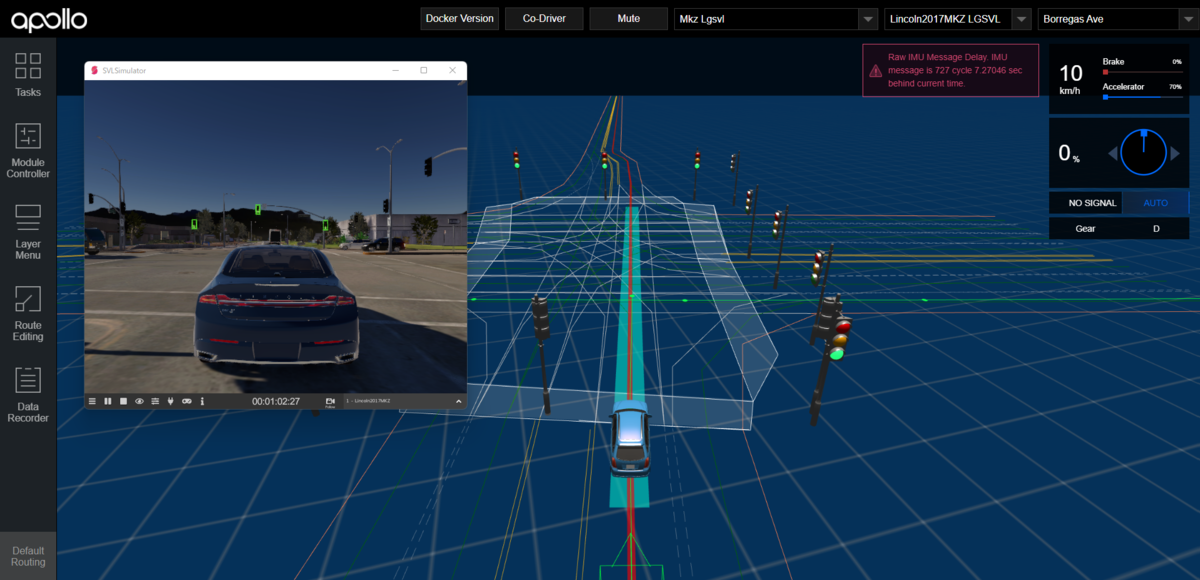
Task: Expand the Lincoln2017MKZ vehicle selector chevron
Action: 459,401
